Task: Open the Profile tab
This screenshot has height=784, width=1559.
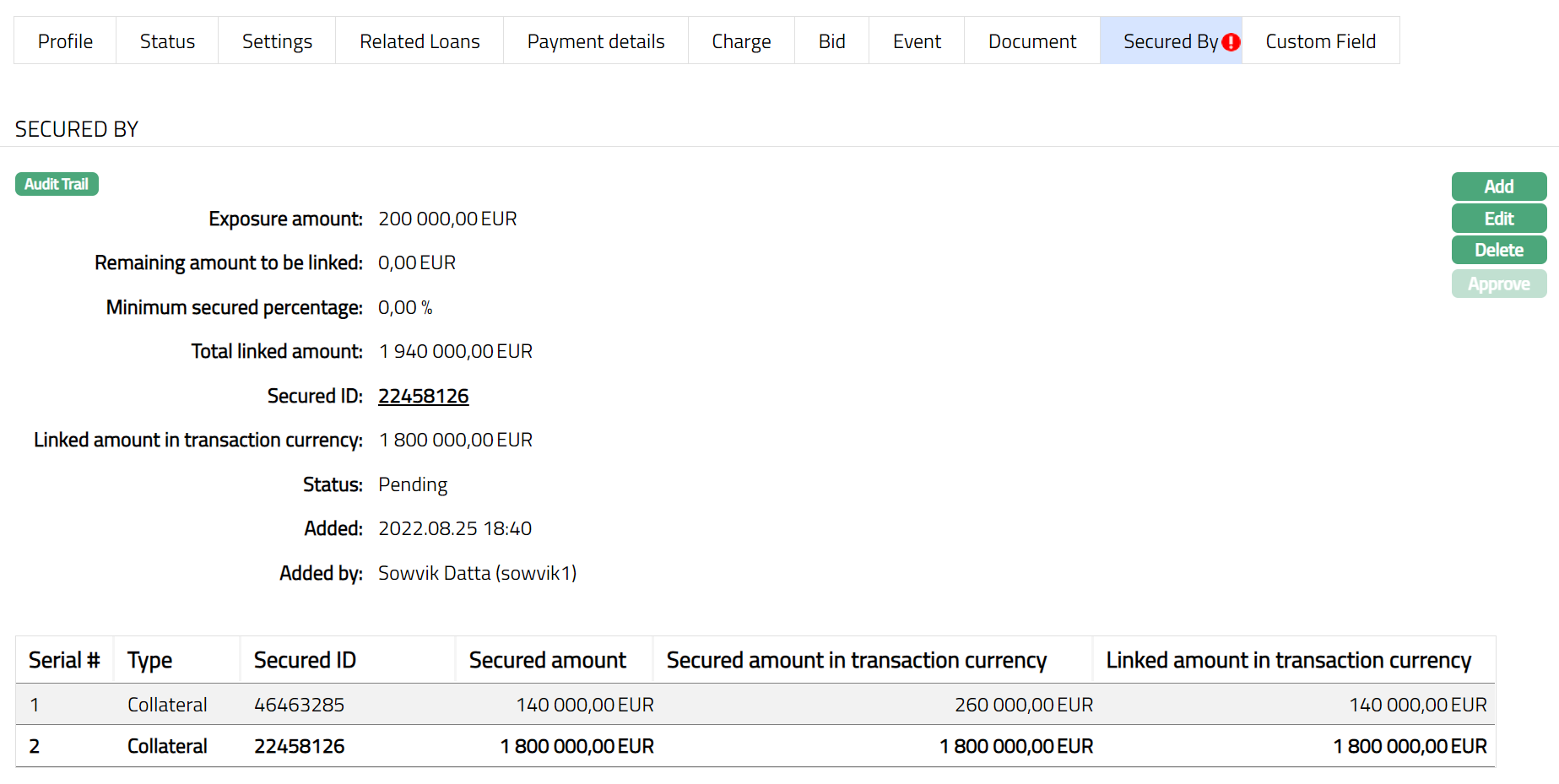Action: (x=65, y=41)
